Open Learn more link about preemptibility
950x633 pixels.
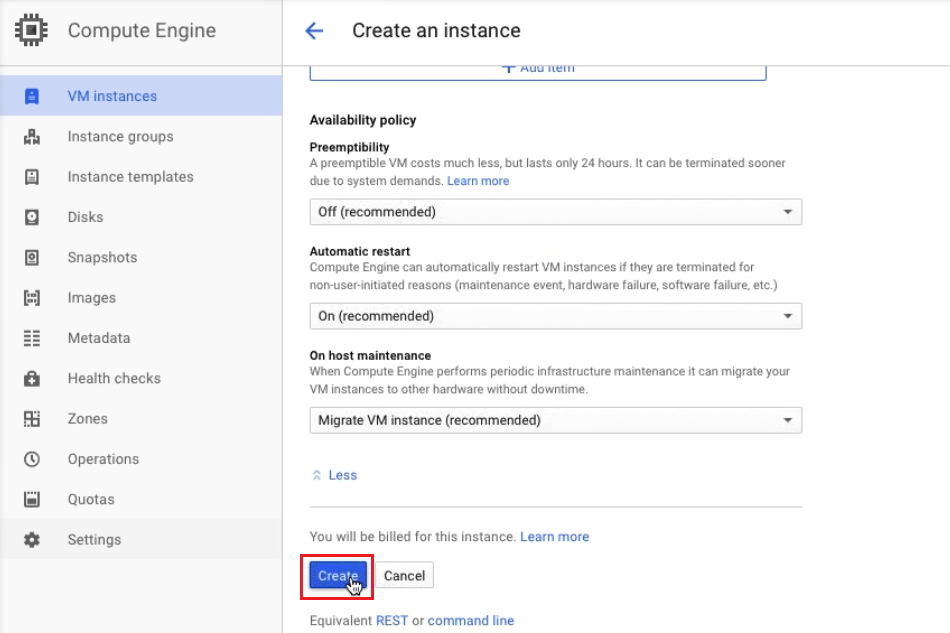[x=478, y=181]
